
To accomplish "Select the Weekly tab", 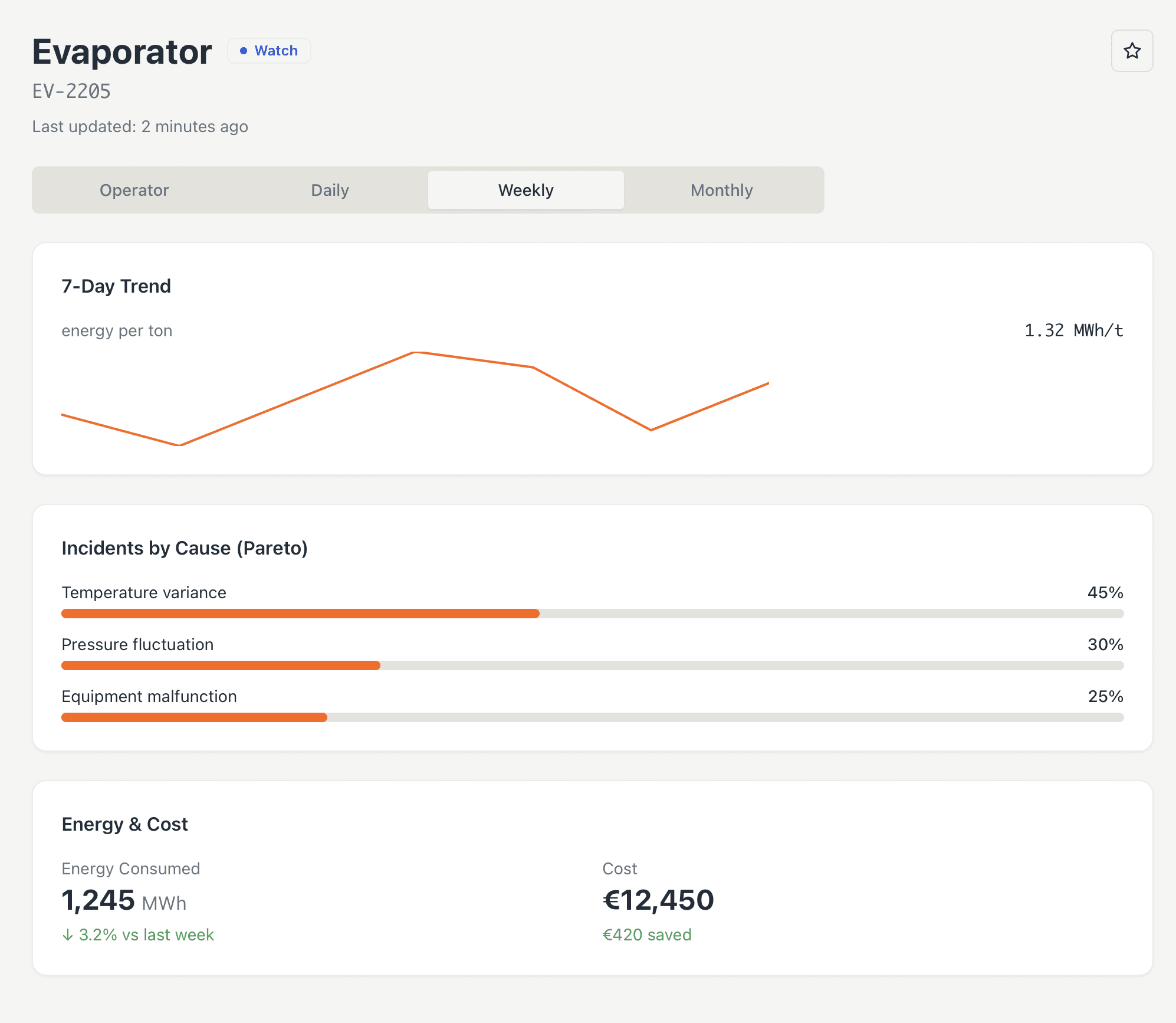I will coord(525,190).
